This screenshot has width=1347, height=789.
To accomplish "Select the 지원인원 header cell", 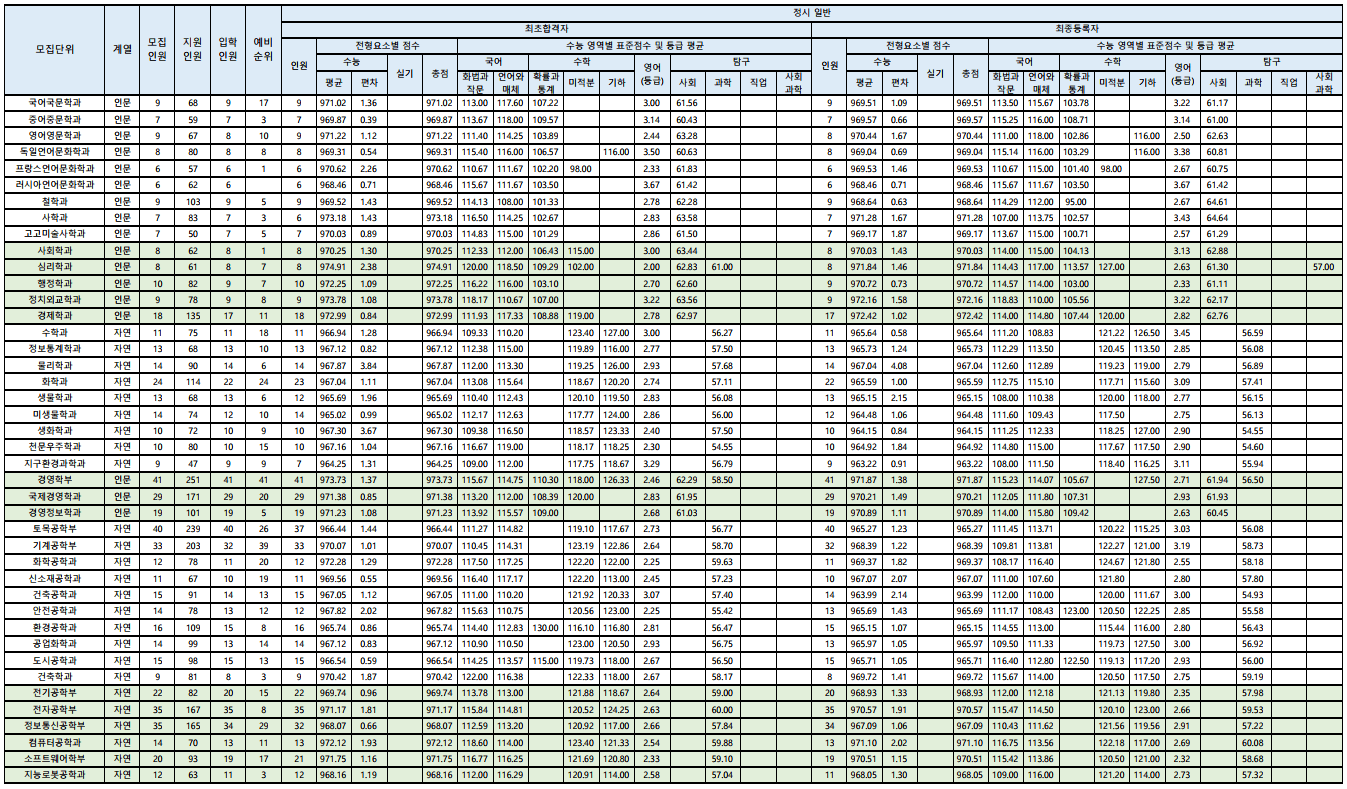I will coord(192,49).
